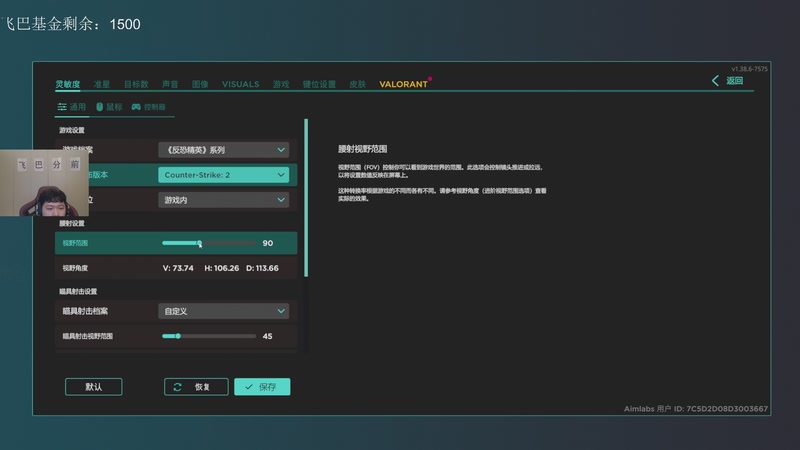The width and height of the screenshot is (800, 450).
Task: Click the FOV value 90
Action: [267, 243]
